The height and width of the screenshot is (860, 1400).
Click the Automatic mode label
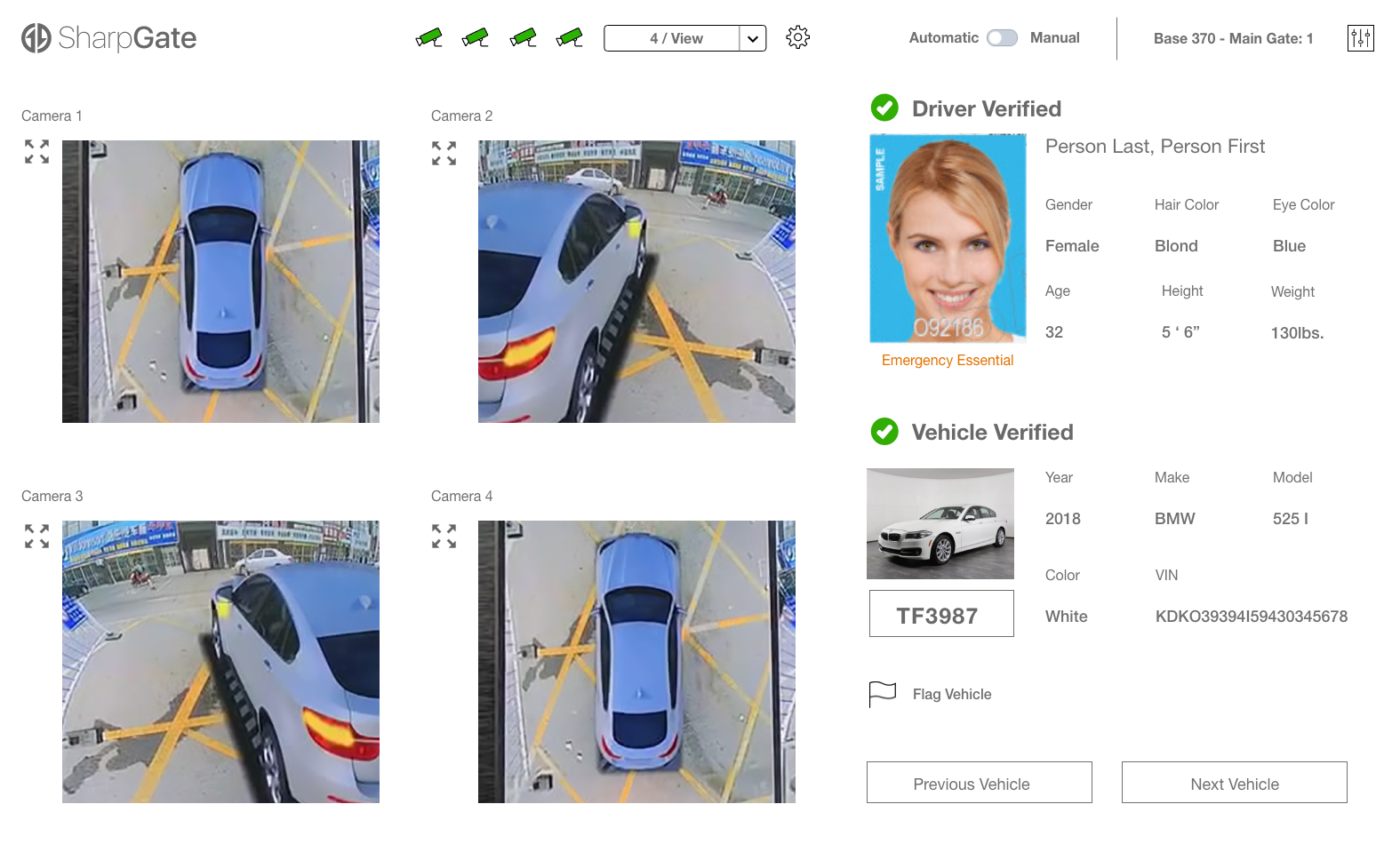coord(943,38)
